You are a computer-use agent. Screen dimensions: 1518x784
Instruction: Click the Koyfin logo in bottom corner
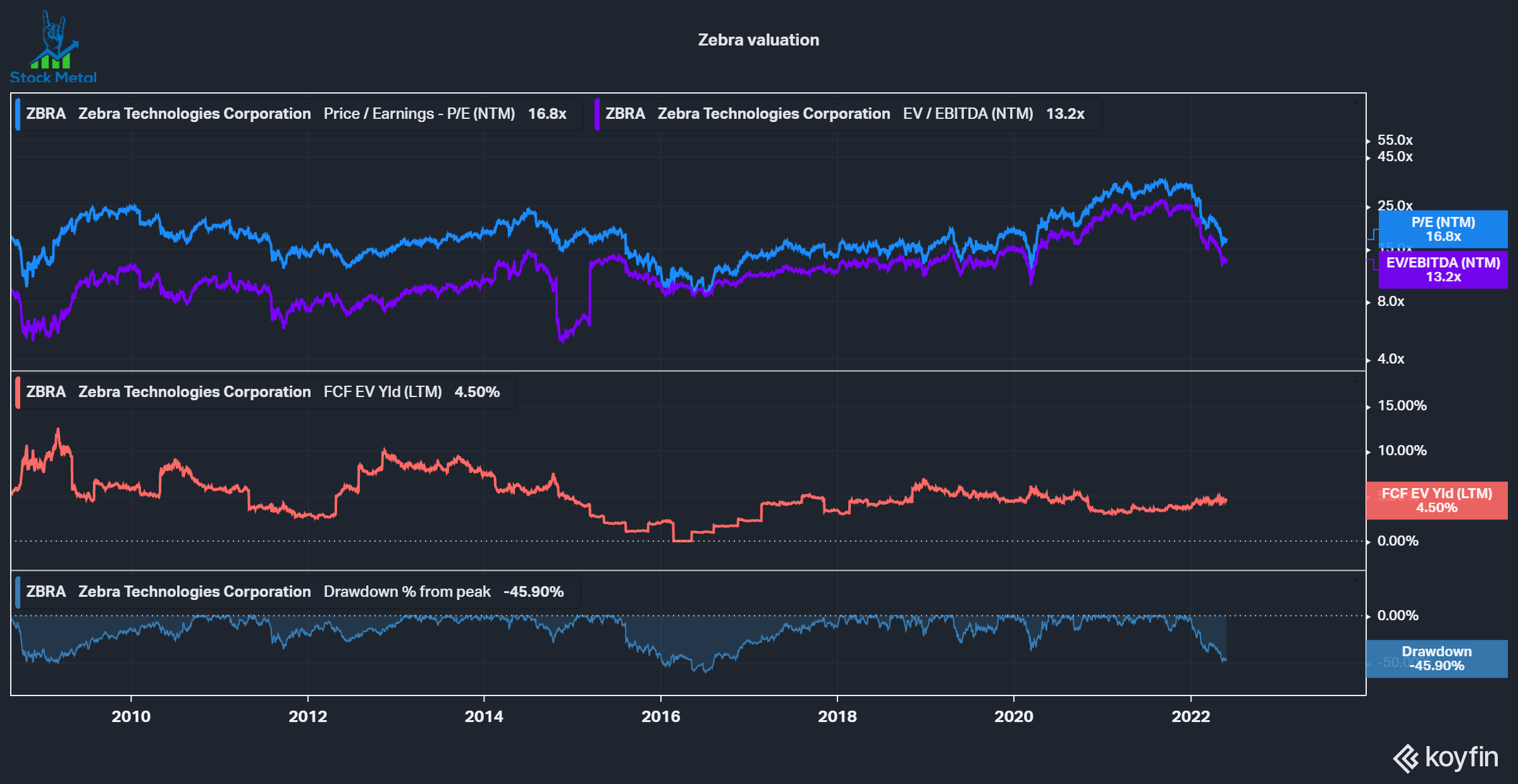[1445, 757]
